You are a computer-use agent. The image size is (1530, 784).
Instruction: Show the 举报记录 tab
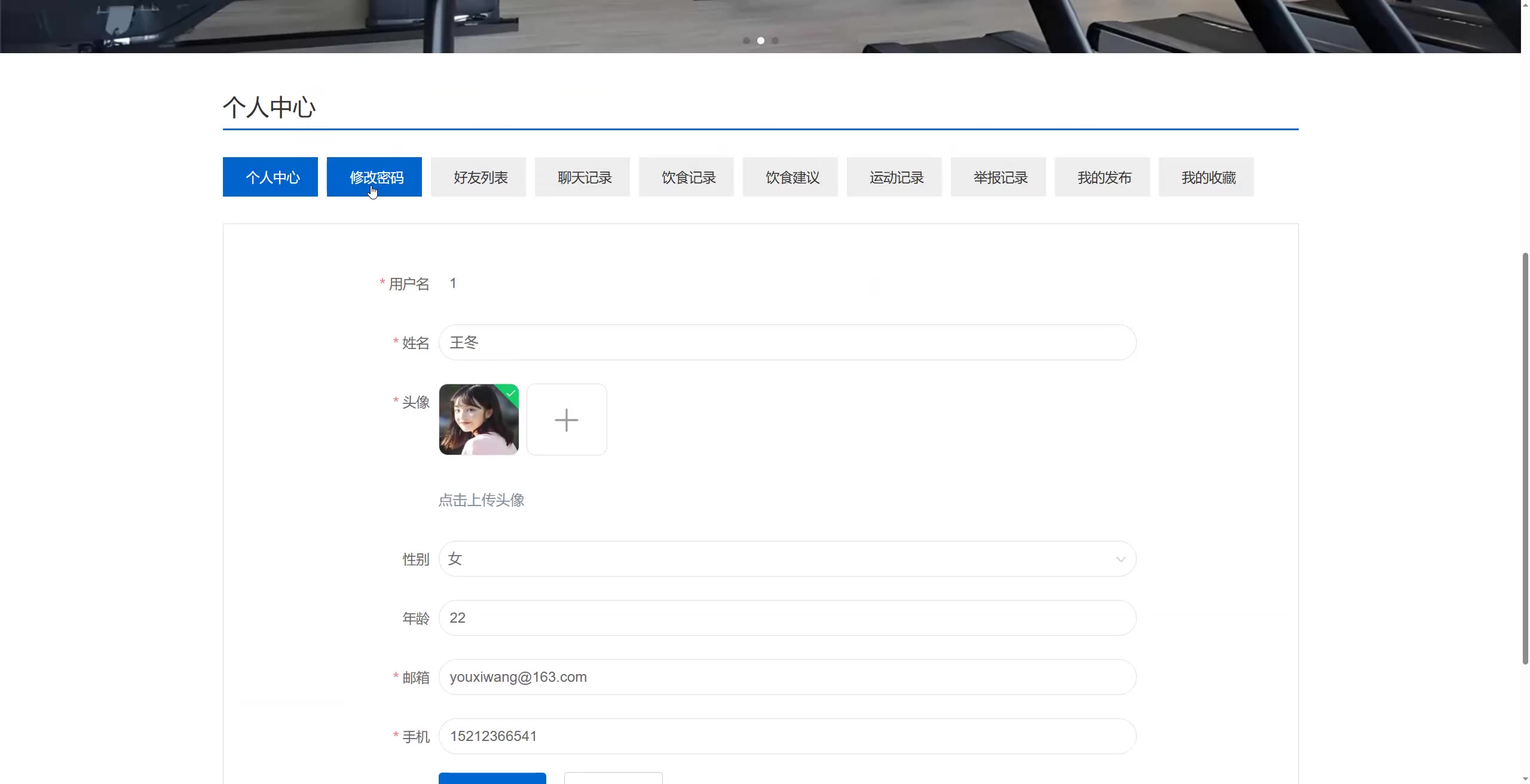(998, 177)
